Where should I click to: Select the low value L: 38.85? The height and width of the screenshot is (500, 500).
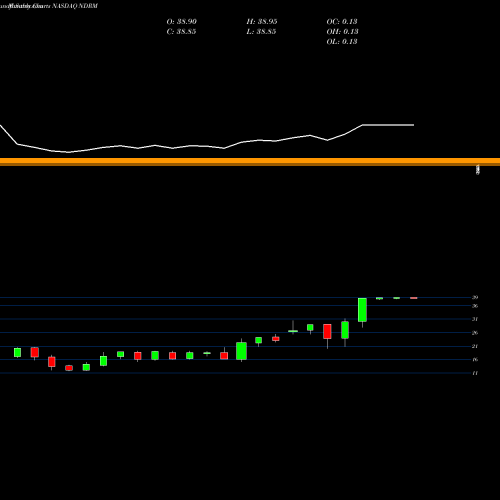(x=261, y=32)
